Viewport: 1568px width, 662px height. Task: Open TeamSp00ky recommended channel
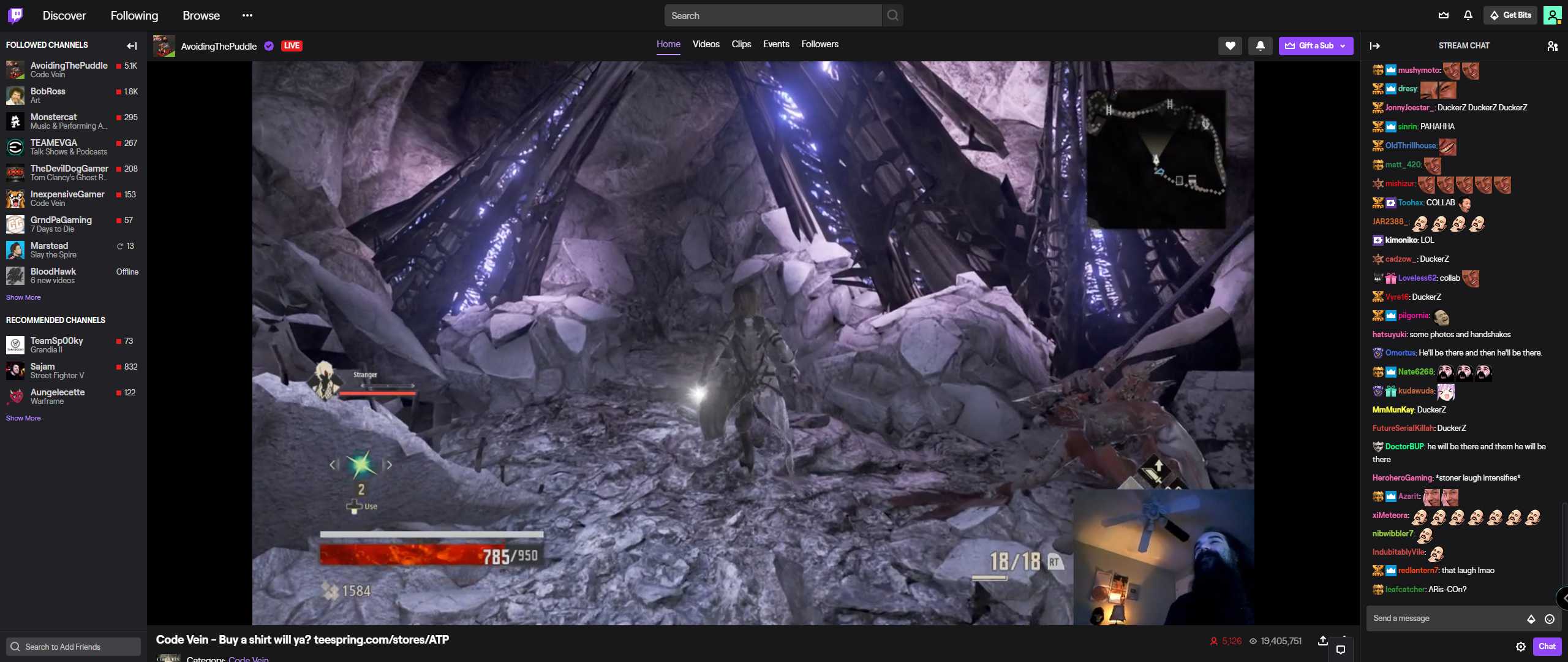(x=72, y=344)
